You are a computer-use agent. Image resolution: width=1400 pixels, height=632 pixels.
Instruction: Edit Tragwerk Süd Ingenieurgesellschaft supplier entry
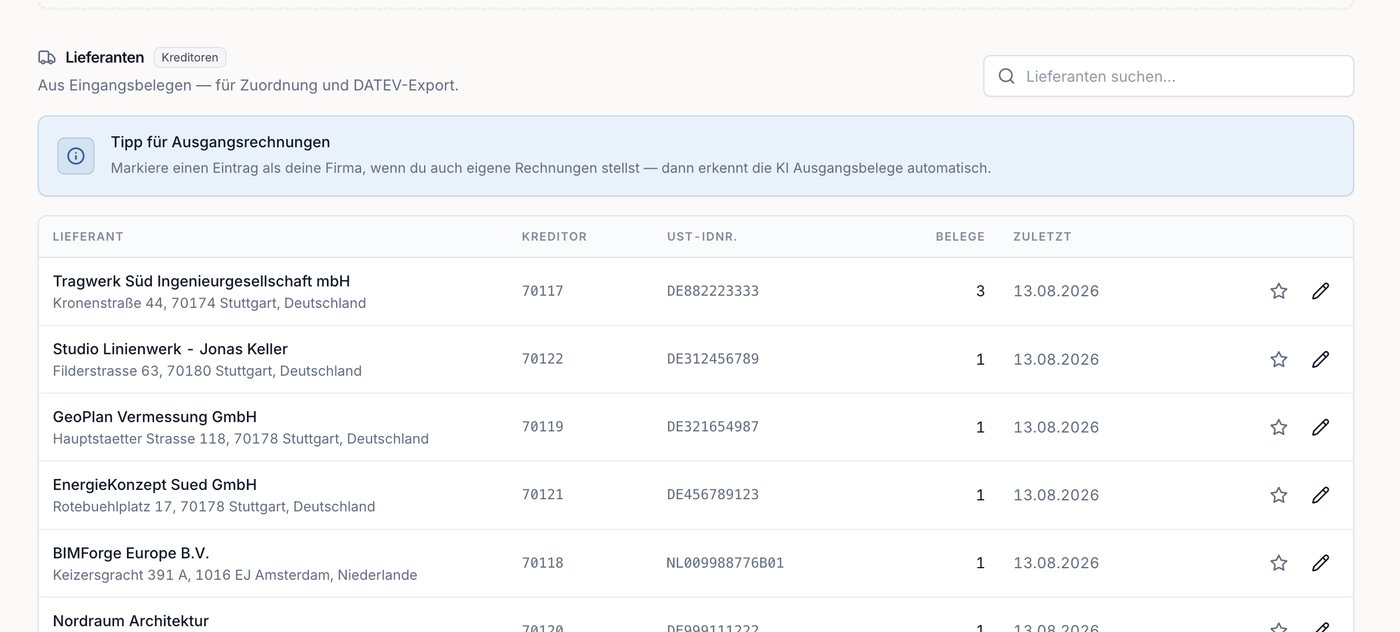1320,291
